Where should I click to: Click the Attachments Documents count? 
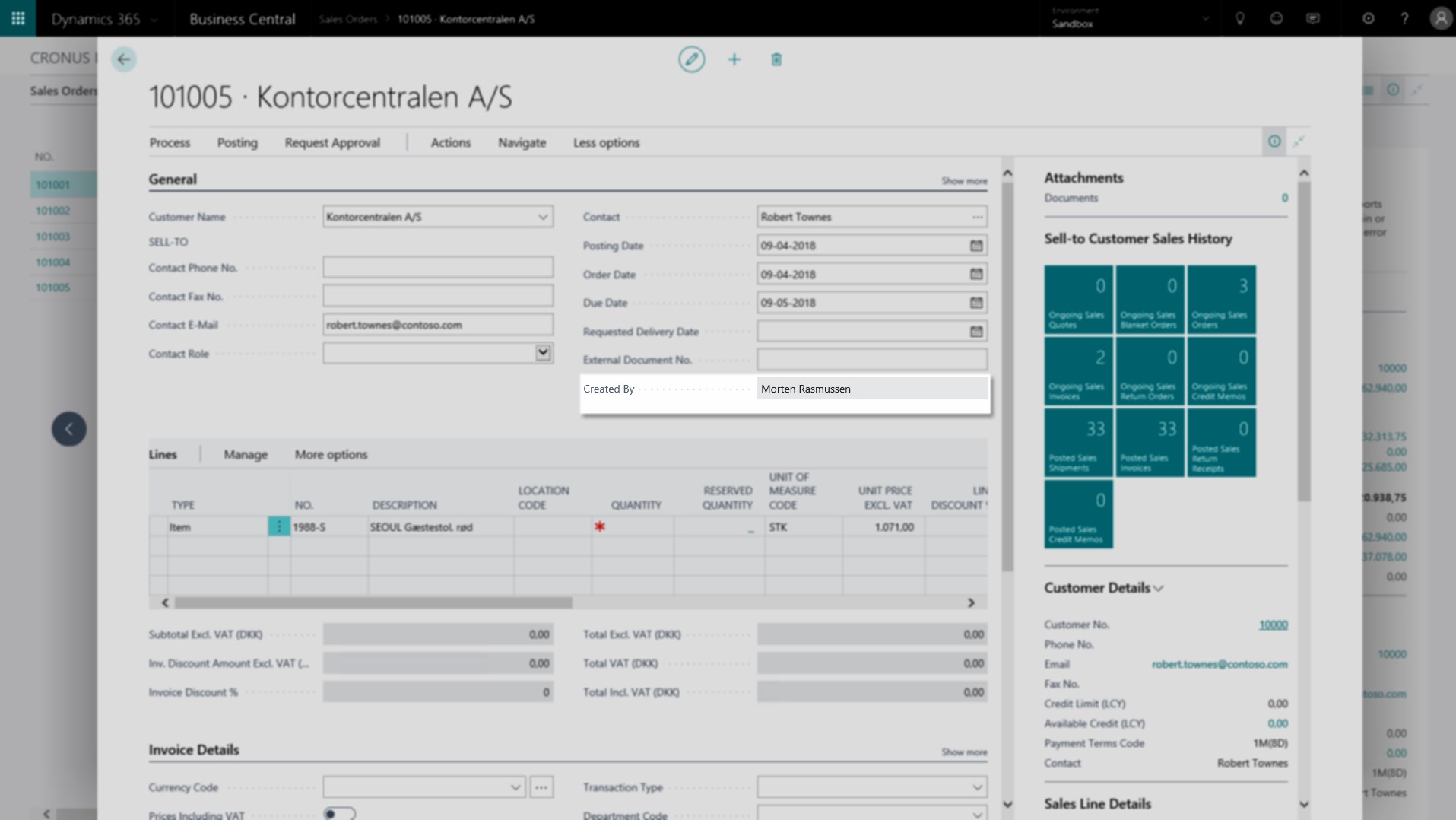click(1284, 198)
